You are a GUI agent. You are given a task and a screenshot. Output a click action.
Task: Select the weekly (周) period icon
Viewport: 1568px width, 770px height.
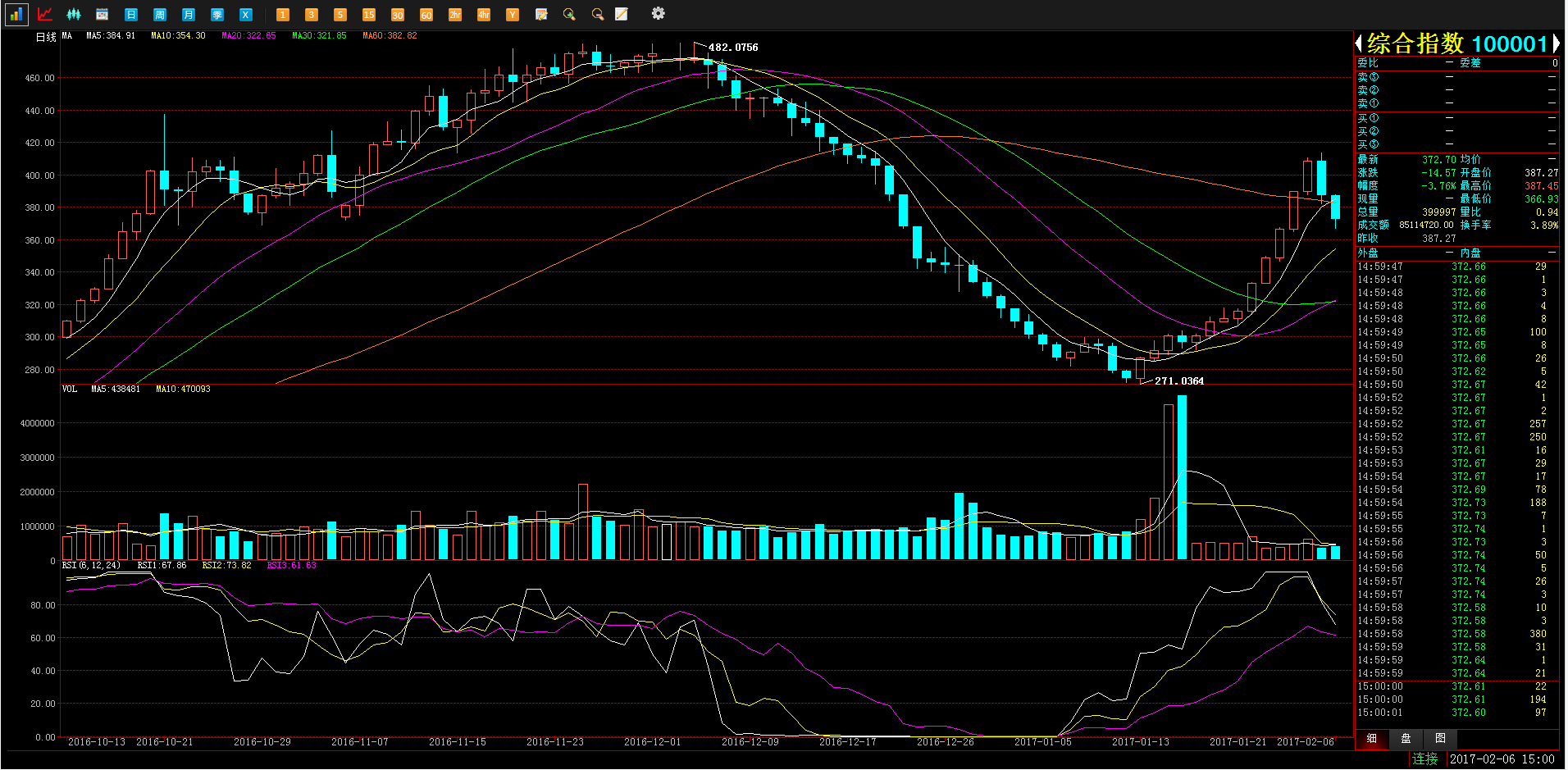click(x=160, y=14)
